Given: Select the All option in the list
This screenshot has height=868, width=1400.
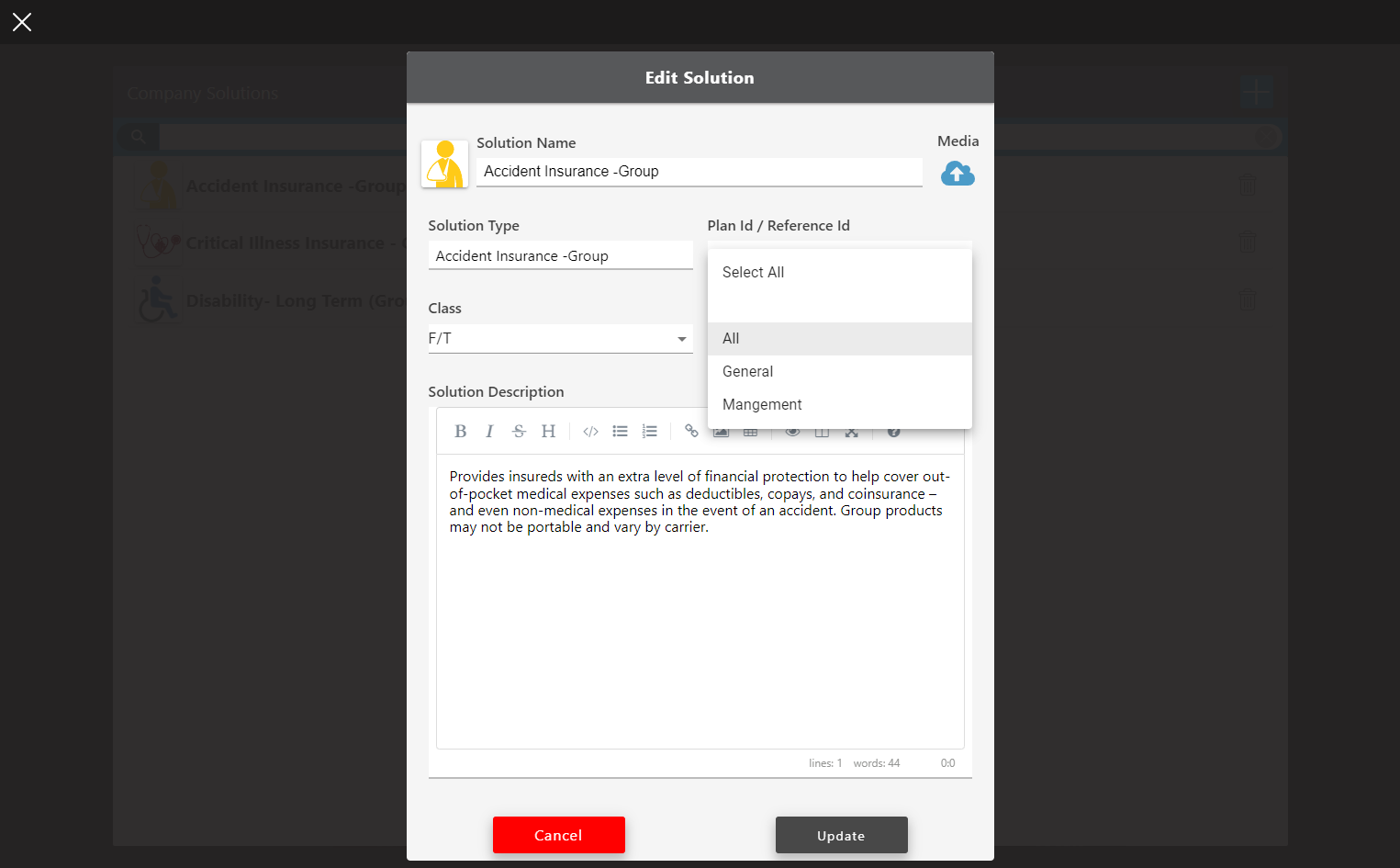Looking at the screenshot, I should click(x=840, y=338).
